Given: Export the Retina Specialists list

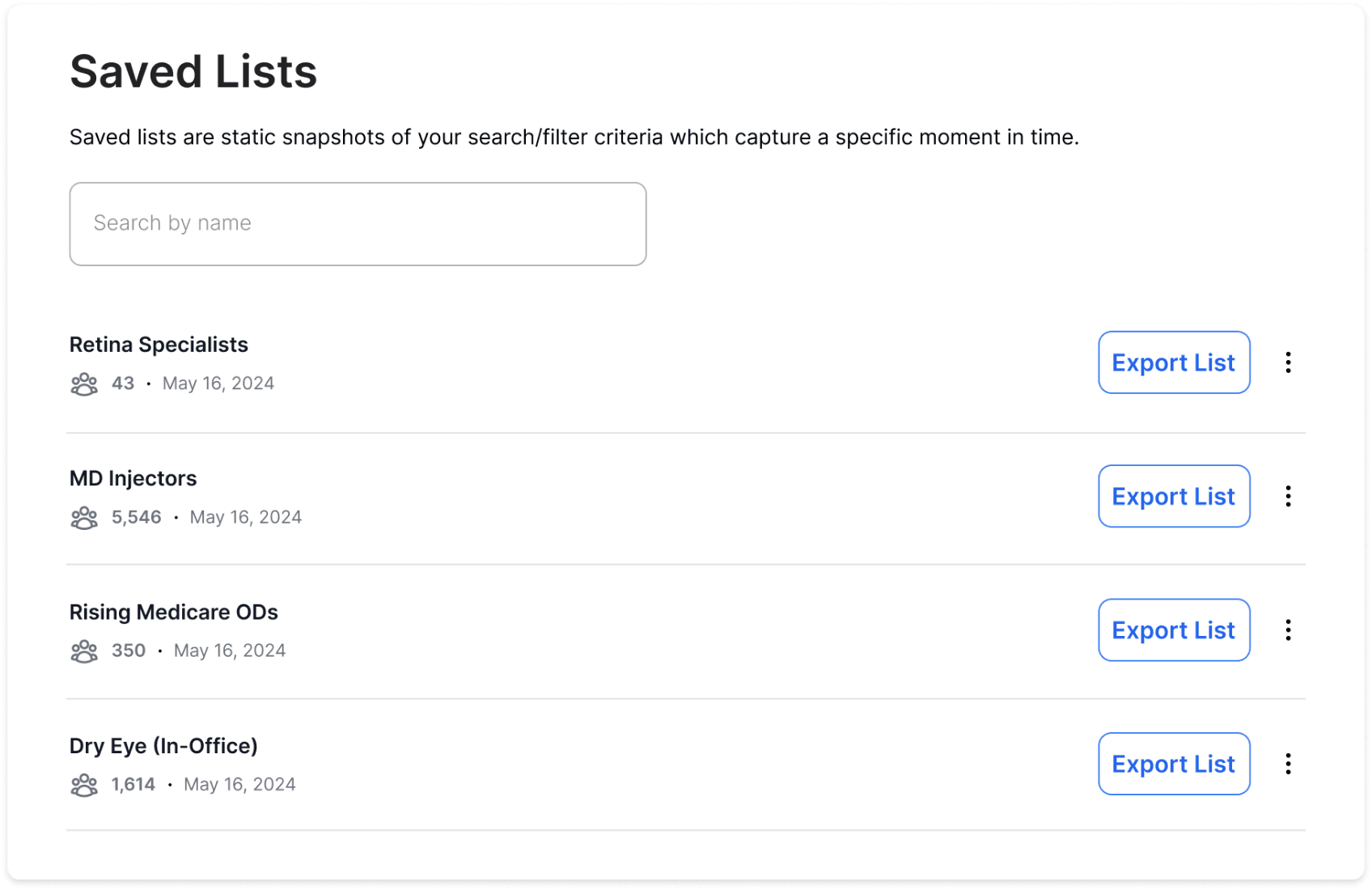Looking at the screenshot, I should [x=1174, y=362].
